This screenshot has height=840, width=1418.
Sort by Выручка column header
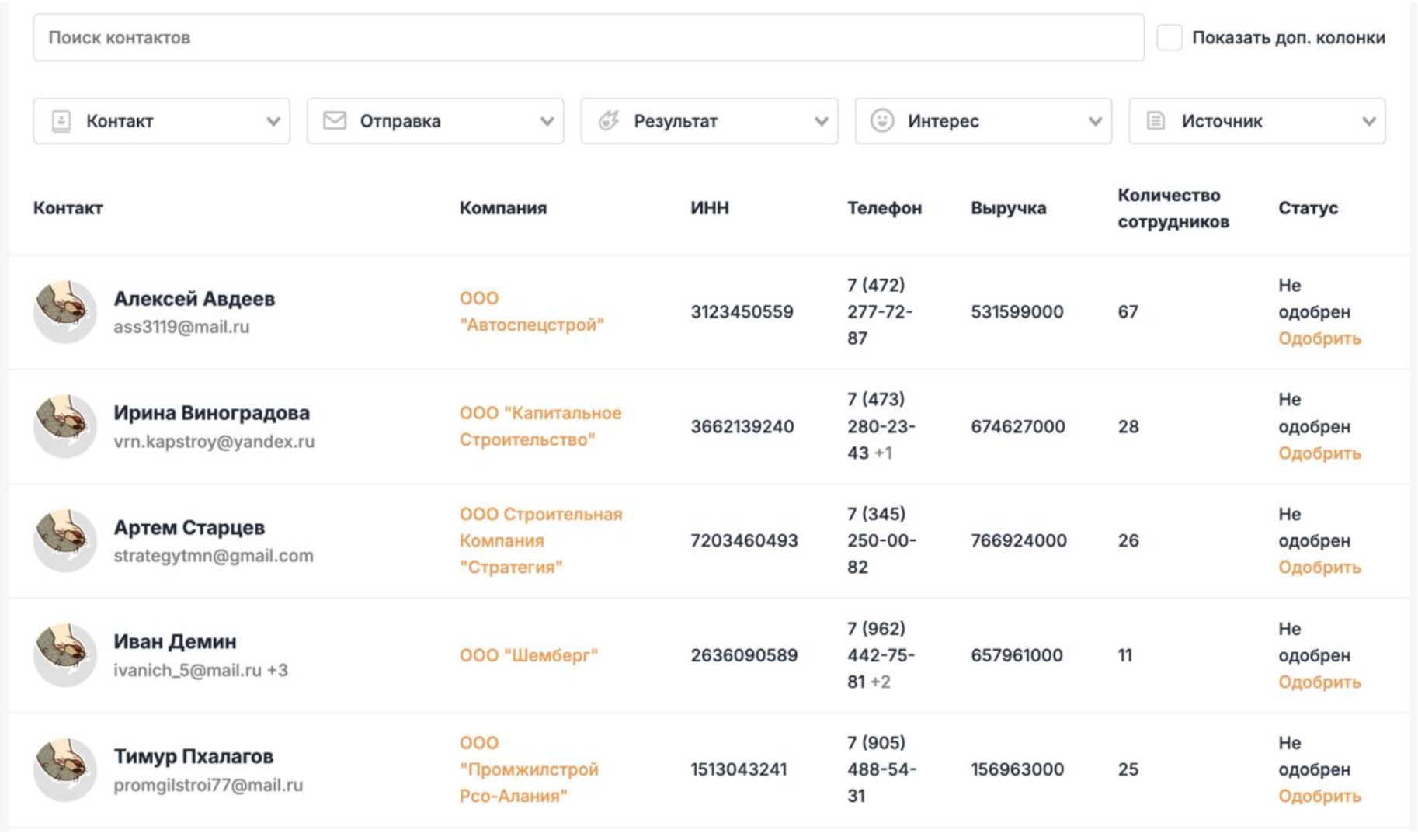(x=1008, y=208)
